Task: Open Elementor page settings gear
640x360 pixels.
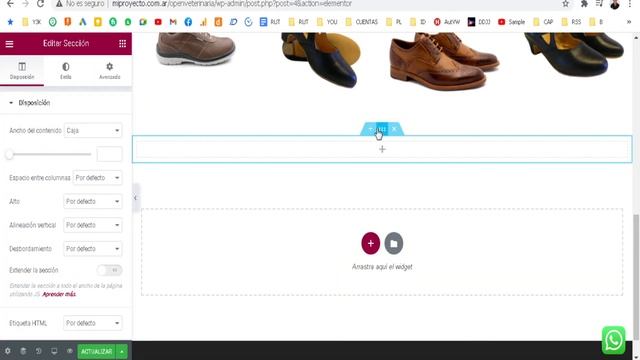Action: [x=8, y=351]
